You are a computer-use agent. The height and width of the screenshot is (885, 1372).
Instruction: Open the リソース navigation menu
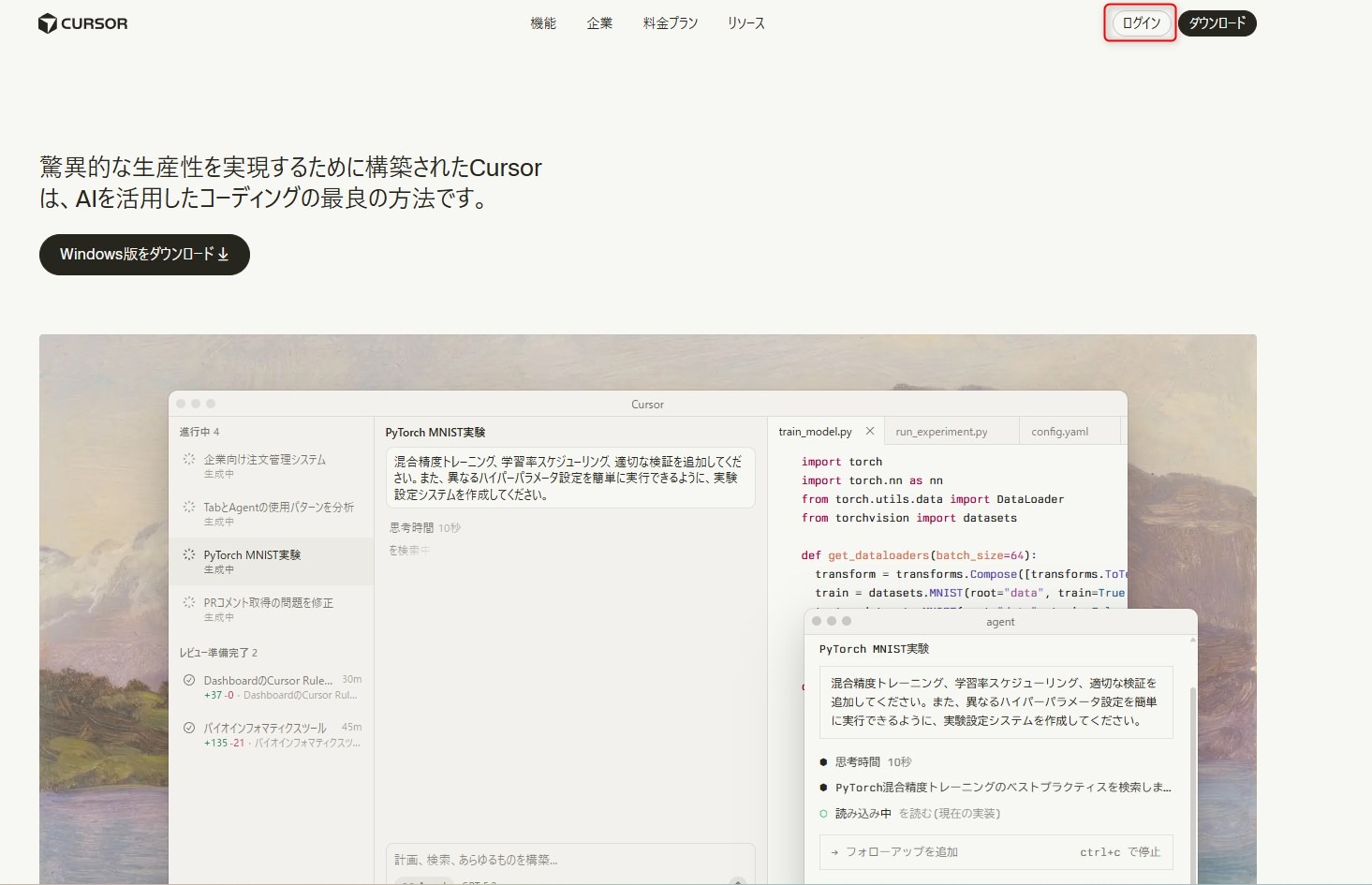coord(746,23)
